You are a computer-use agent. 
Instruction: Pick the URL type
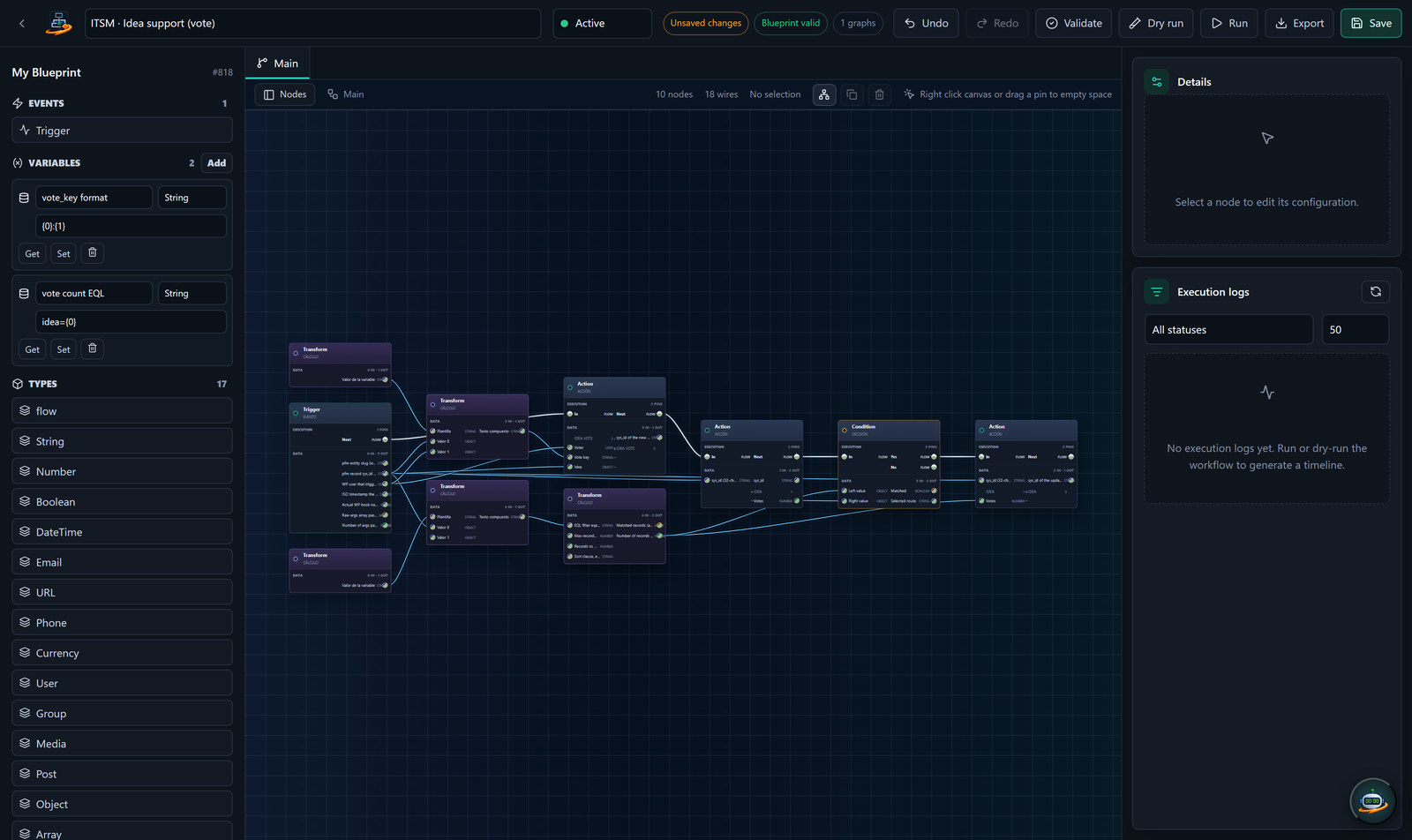(x=122, y=592)
